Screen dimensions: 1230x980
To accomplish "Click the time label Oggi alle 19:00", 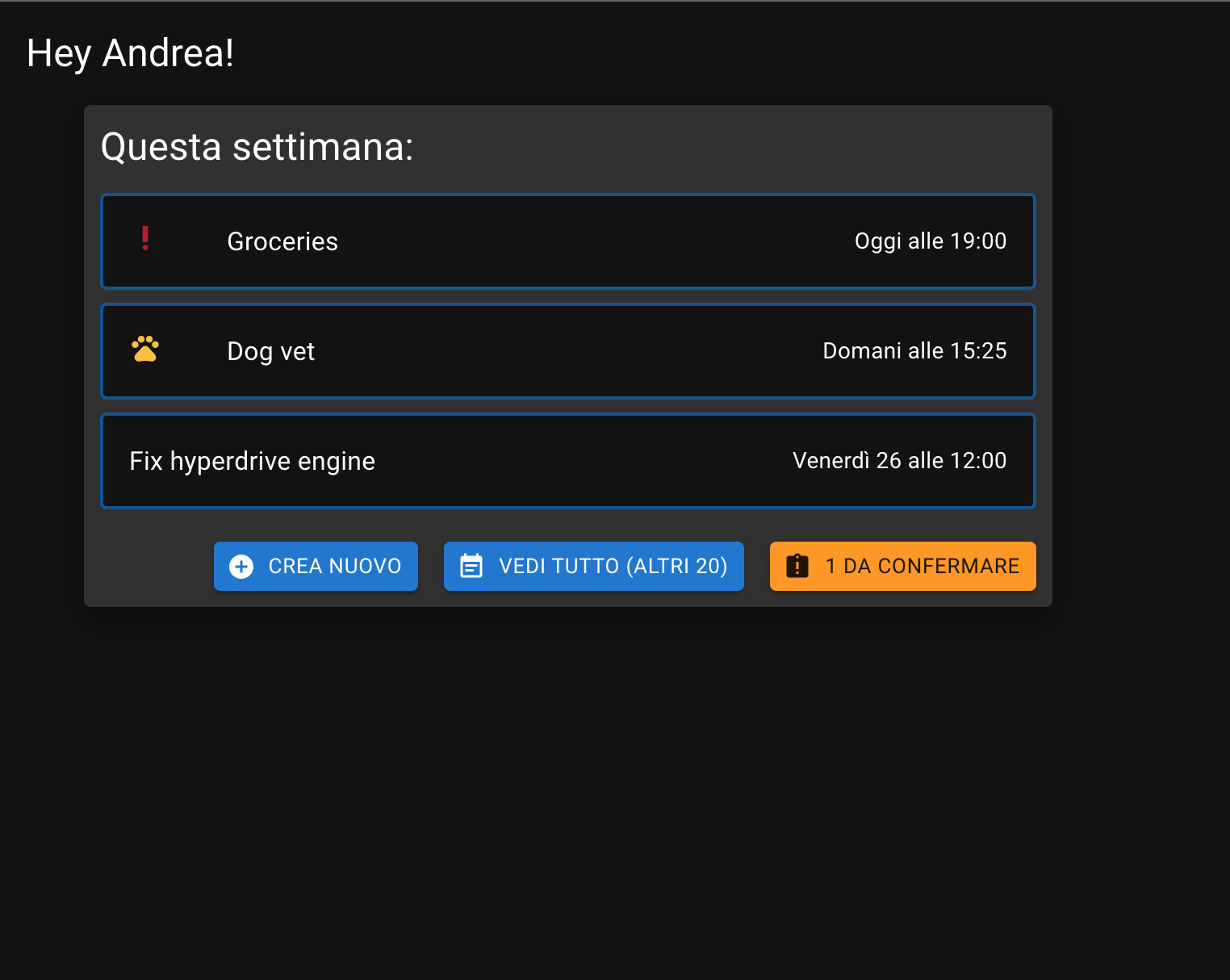I will [x=931, y=241].
